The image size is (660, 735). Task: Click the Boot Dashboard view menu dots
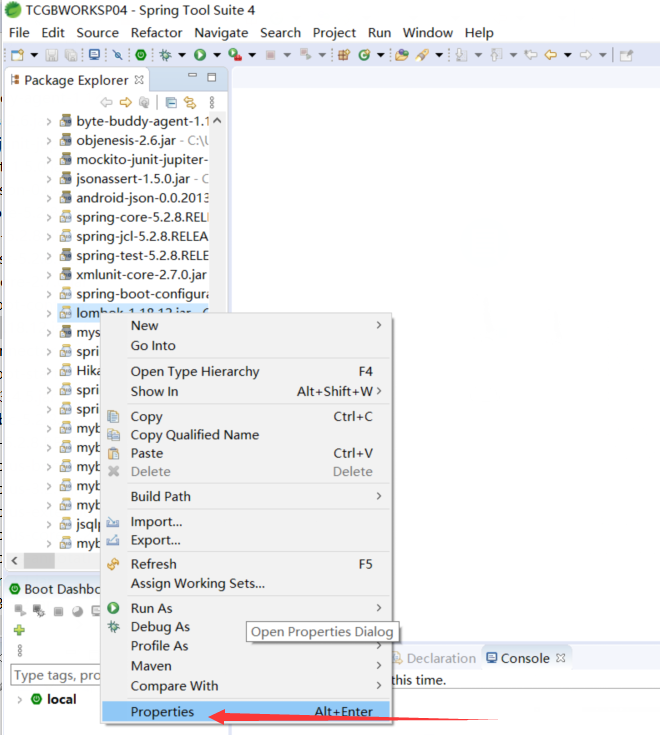19,650
